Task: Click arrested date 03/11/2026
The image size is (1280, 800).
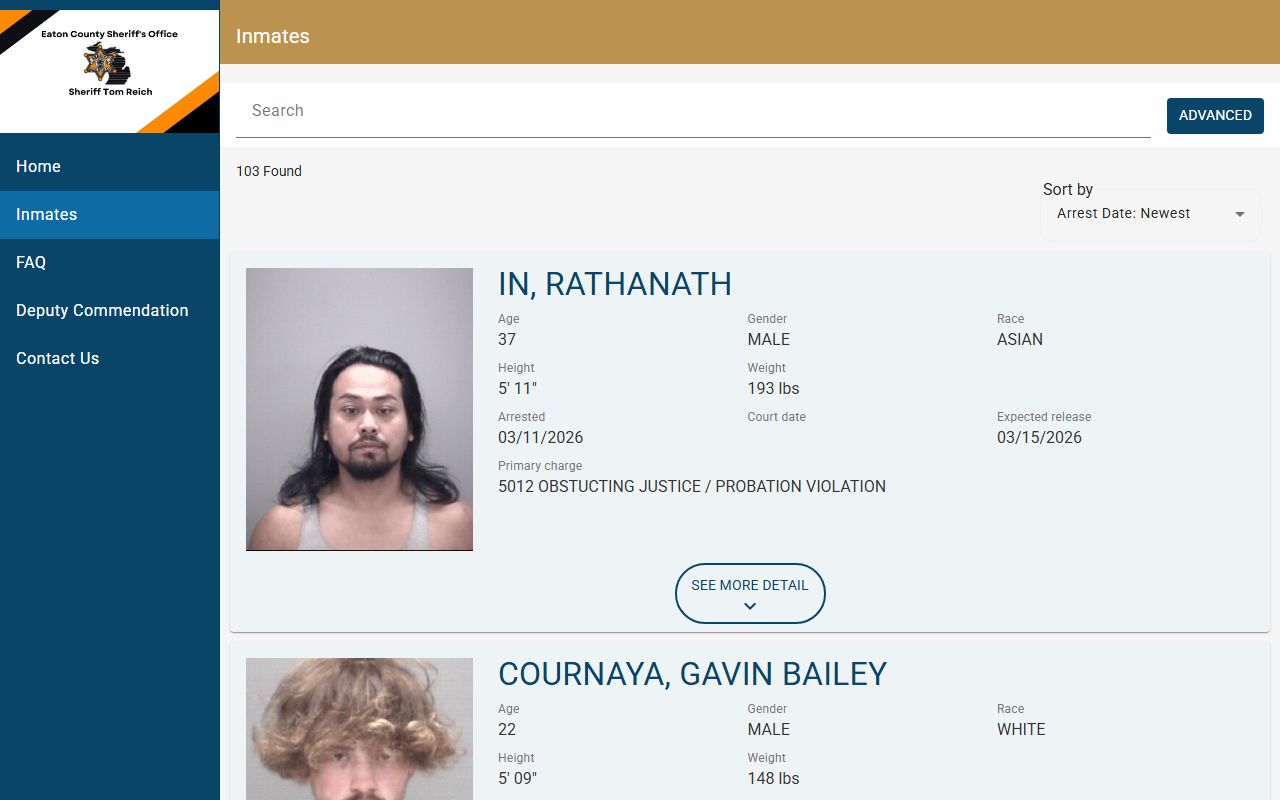Action: (541, 438)
